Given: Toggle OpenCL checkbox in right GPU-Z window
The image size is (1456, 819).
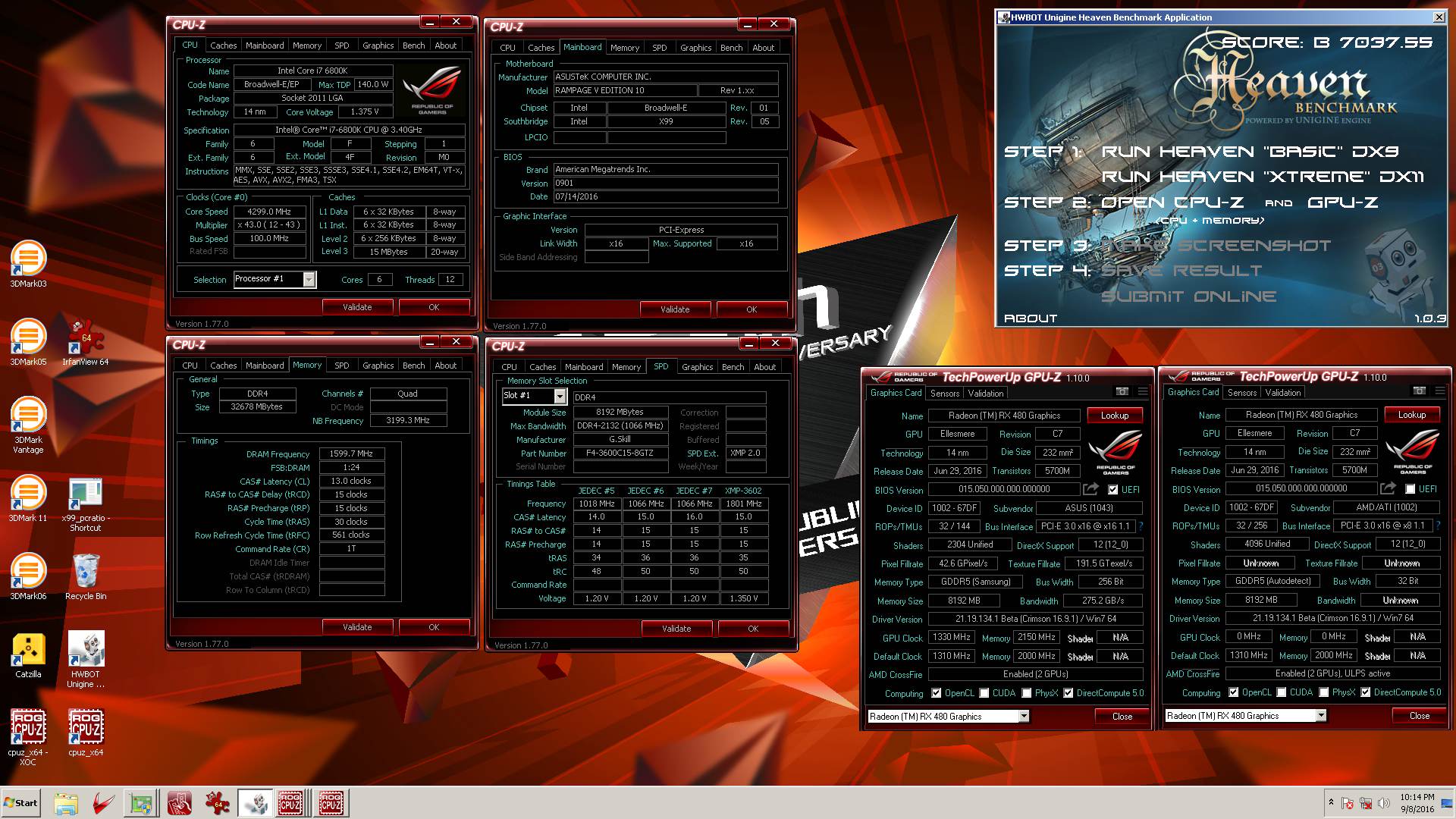Looking at the screenshot, I should [x=1234, y=692].
